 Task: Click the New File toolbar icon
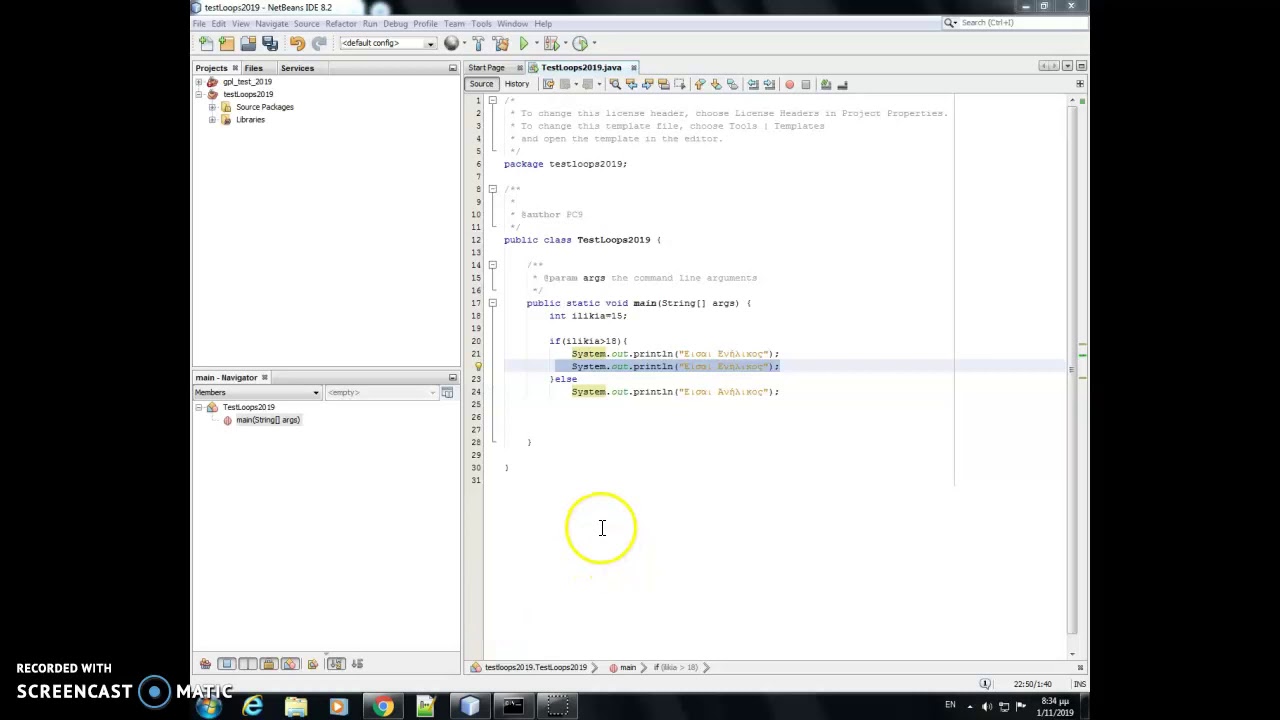pos(205,43)
